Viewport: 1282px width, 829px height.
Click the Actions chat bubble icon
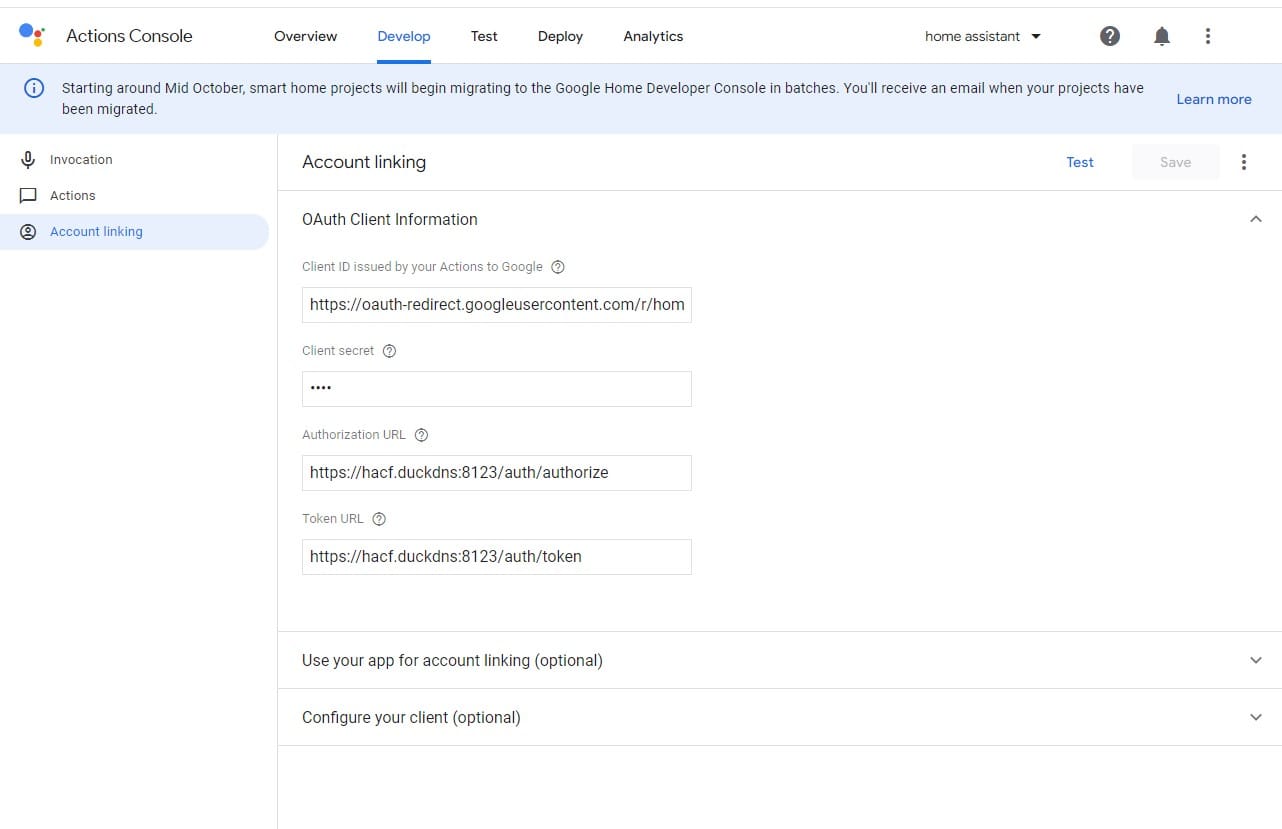click(x=28, y=195)
